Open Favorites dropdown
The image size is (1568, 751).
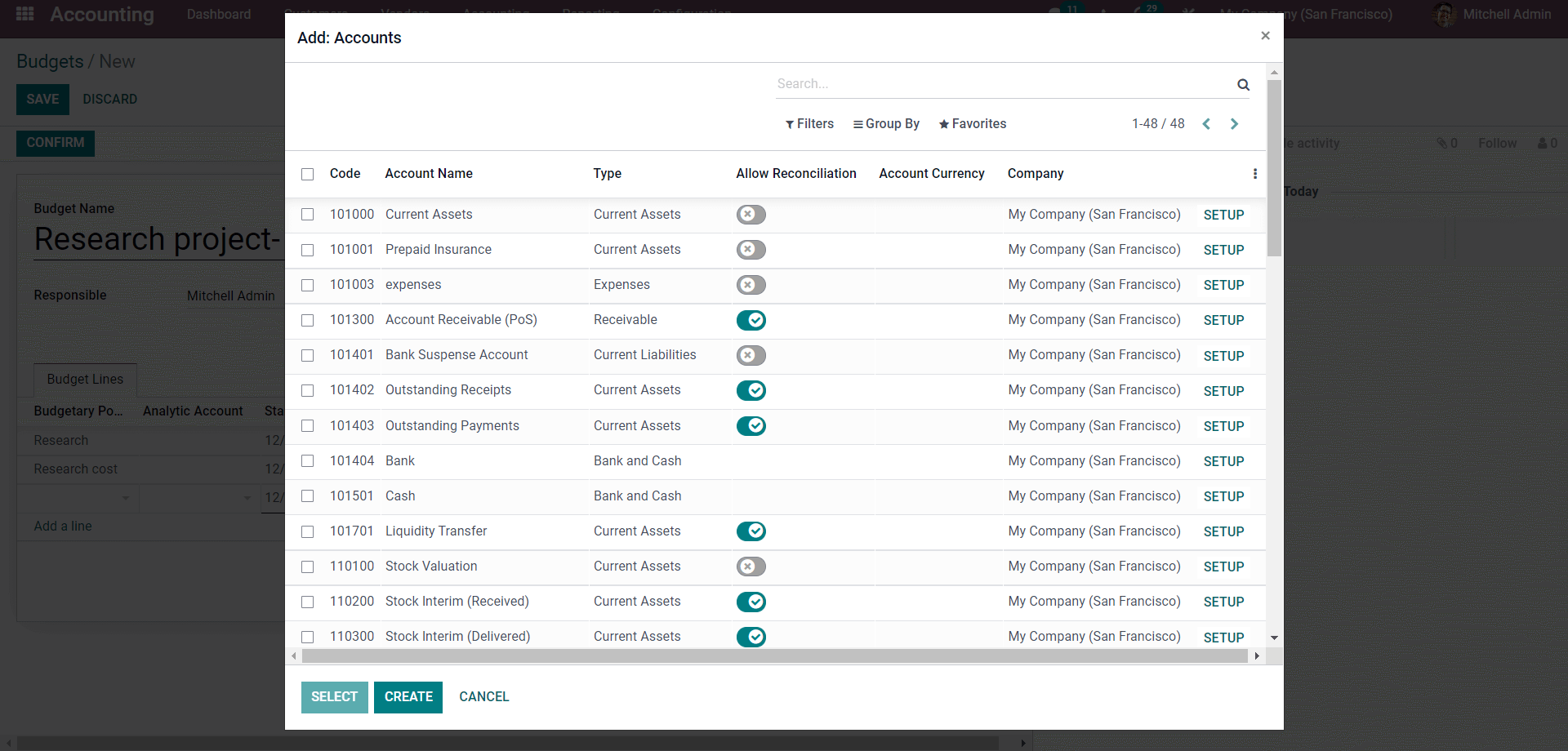pyautogui.click(x=972, y=124)
